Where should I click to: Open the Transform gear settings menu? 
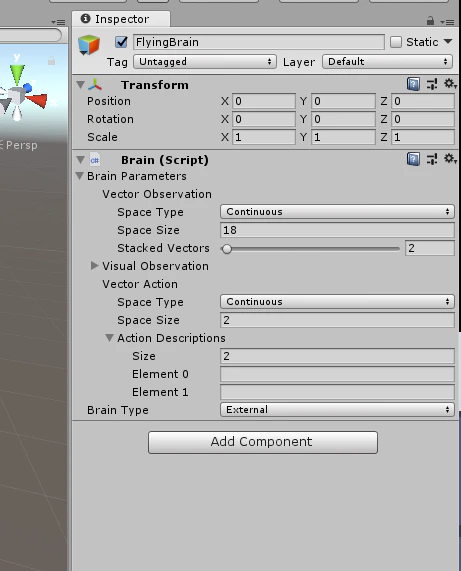tap(450, 84)
